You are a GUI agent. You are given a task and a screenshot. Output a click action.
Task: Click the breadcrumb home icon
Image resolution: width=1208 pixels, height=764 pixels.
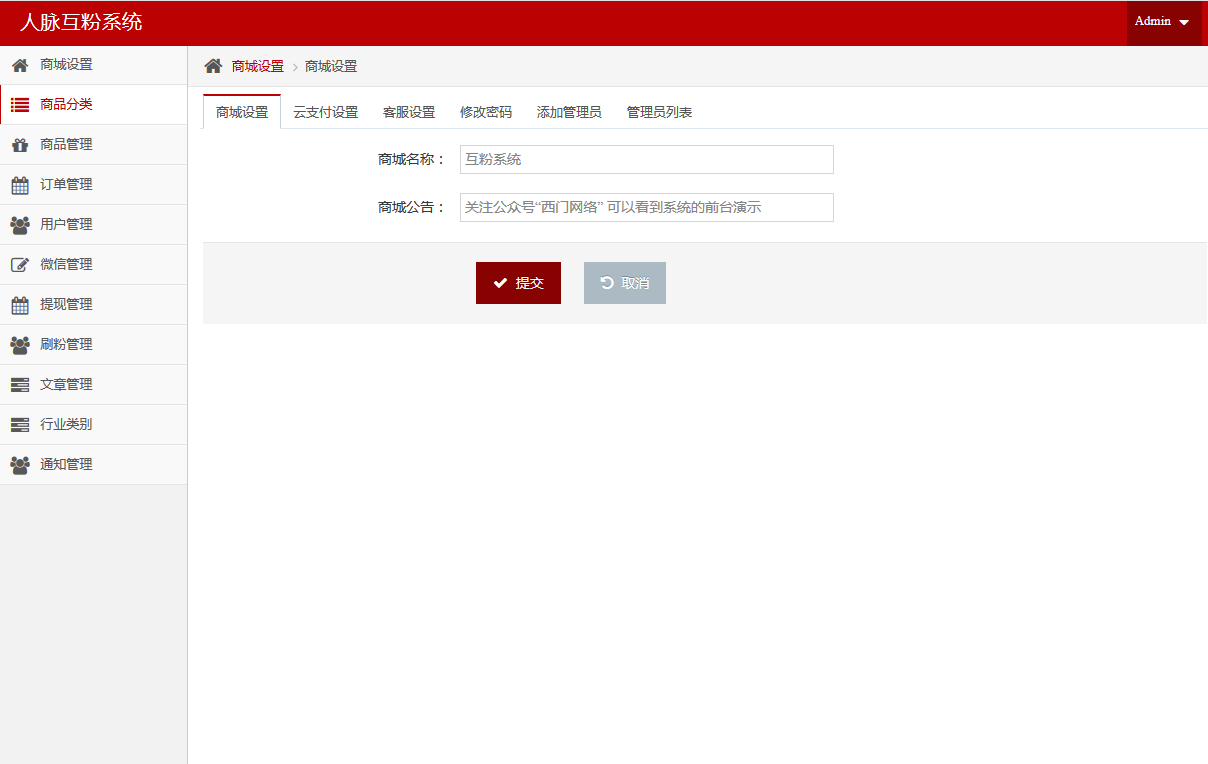pos(213,66)
